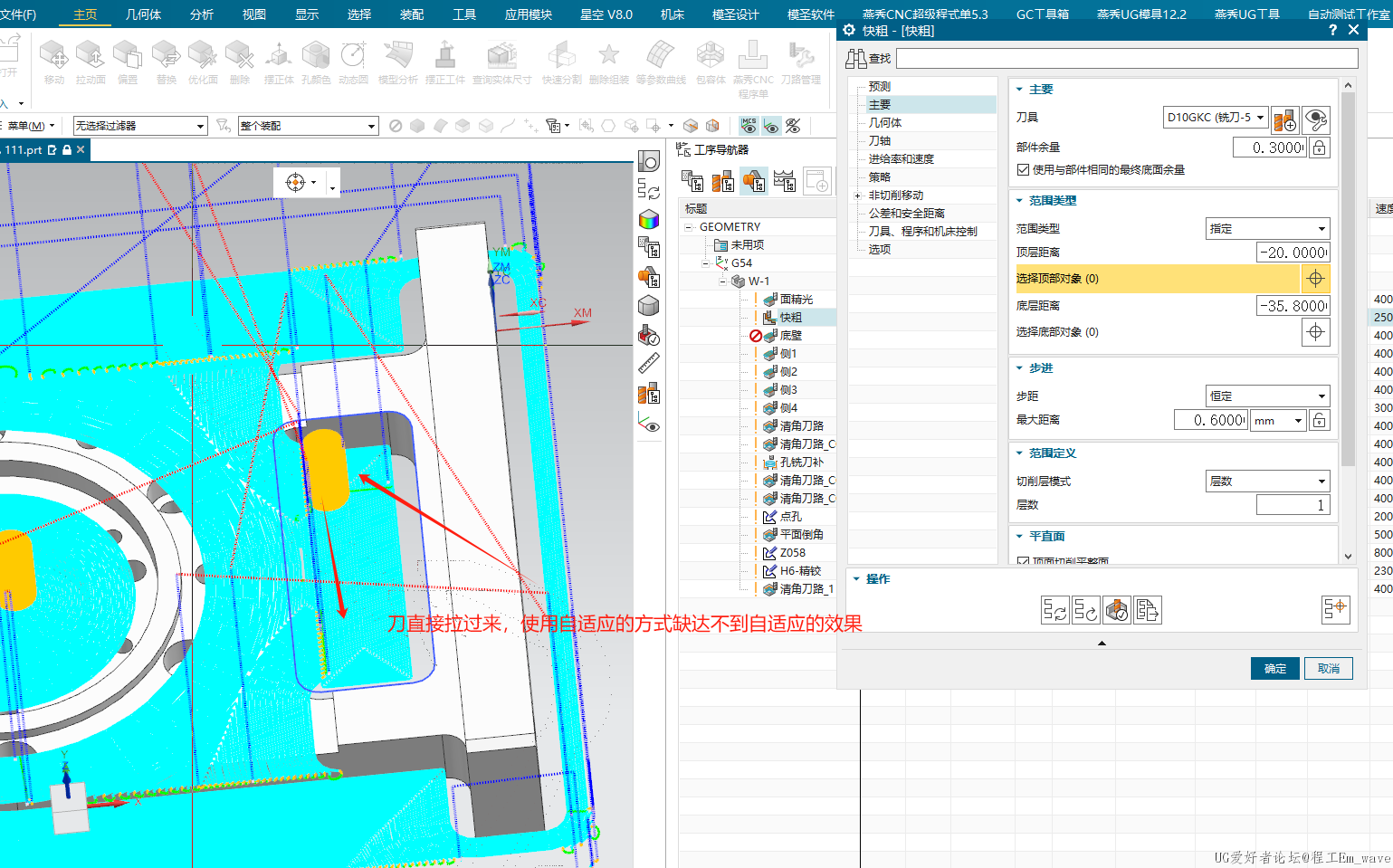
Task: Open the 步距 dropdown showing 恒定
Action: click(x=1267, y=396)
